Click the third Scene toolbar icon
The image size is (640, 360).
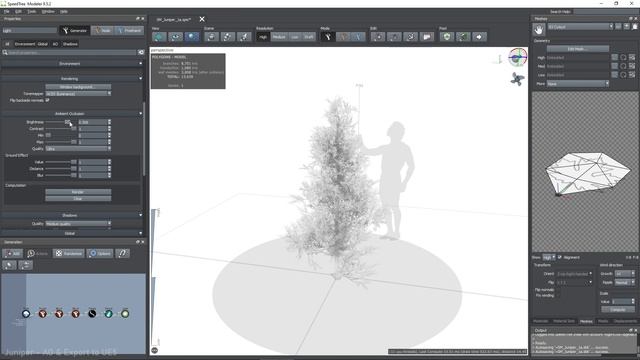pyautogui.click(x=244, y=37)
